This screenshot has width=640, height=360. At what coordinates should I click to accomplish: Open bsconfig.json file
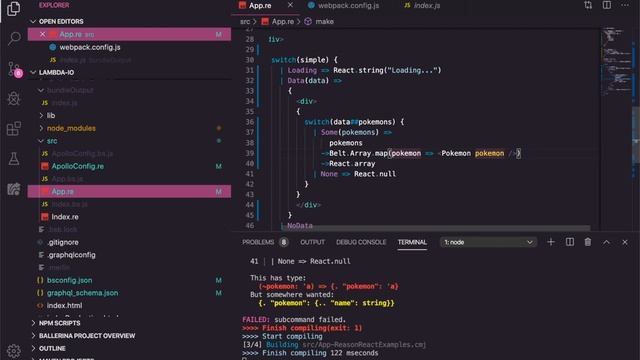point(129,280)
